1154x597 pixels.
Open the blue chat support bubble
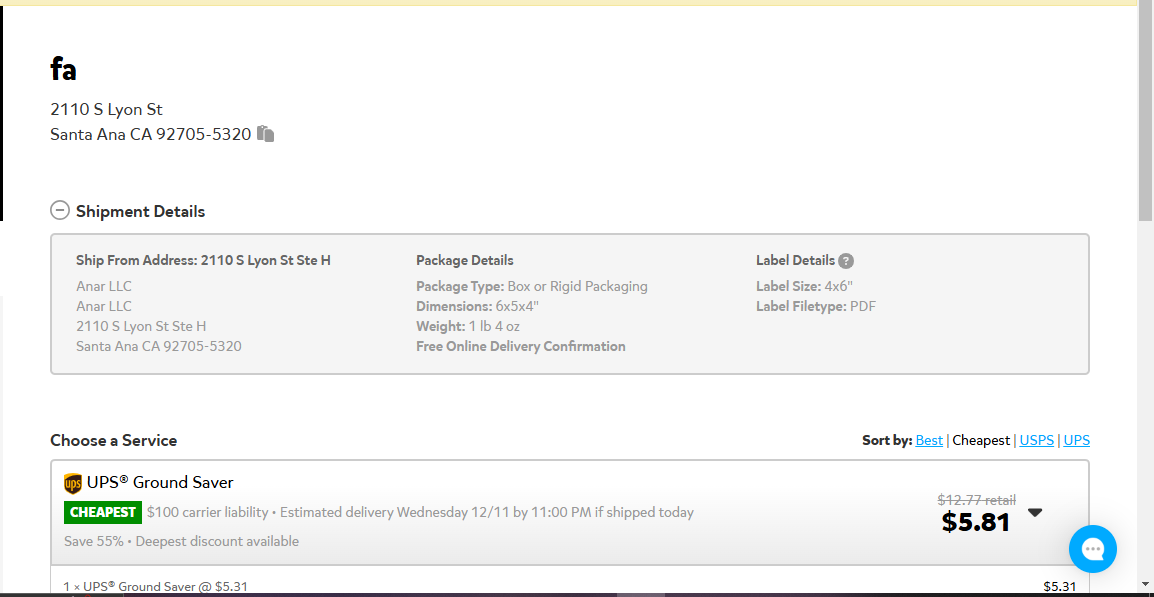pyautogui.click(x=1093, y=549)
